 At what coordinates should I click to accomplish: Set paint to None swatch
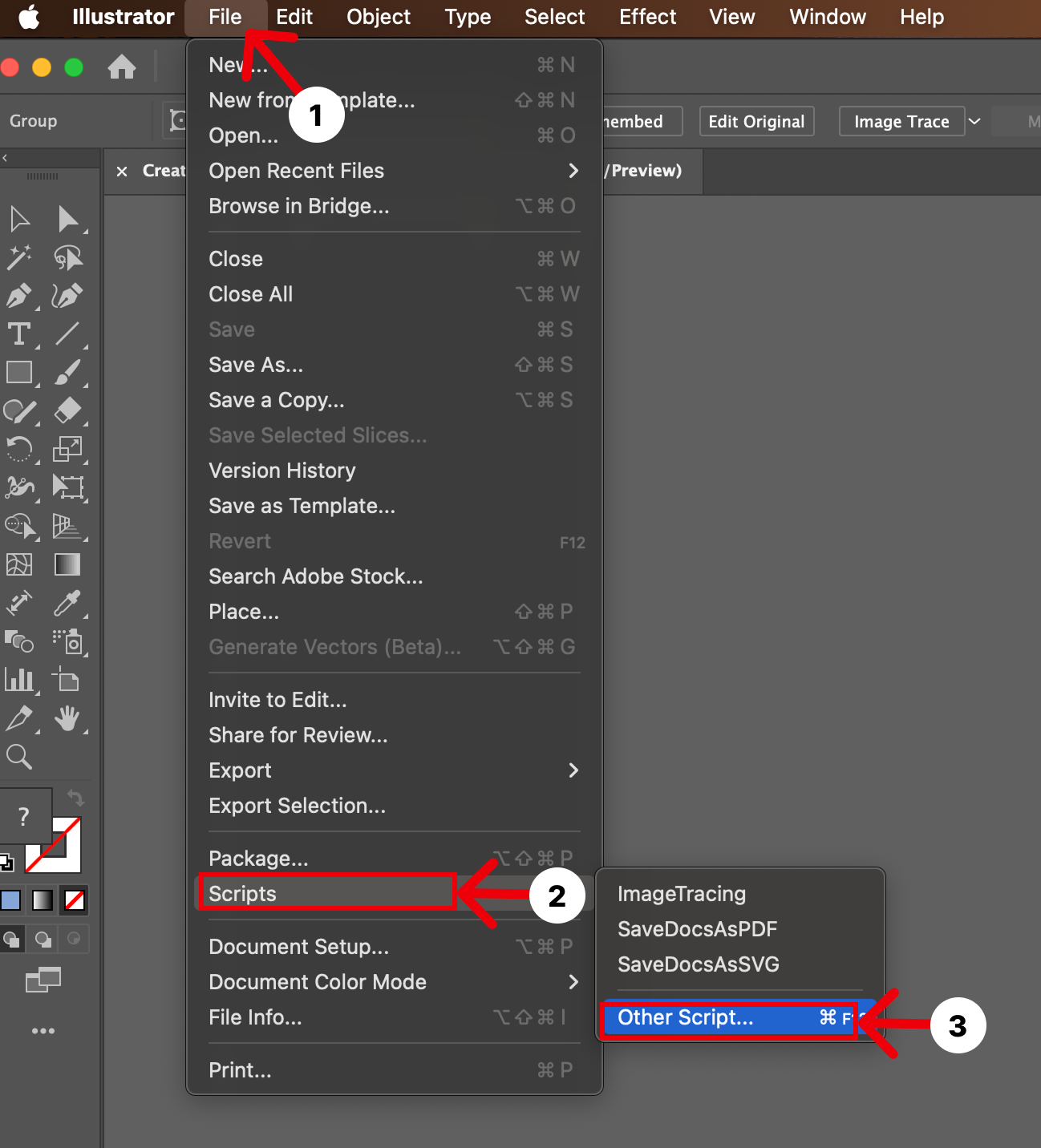click(x=75, y=900)
